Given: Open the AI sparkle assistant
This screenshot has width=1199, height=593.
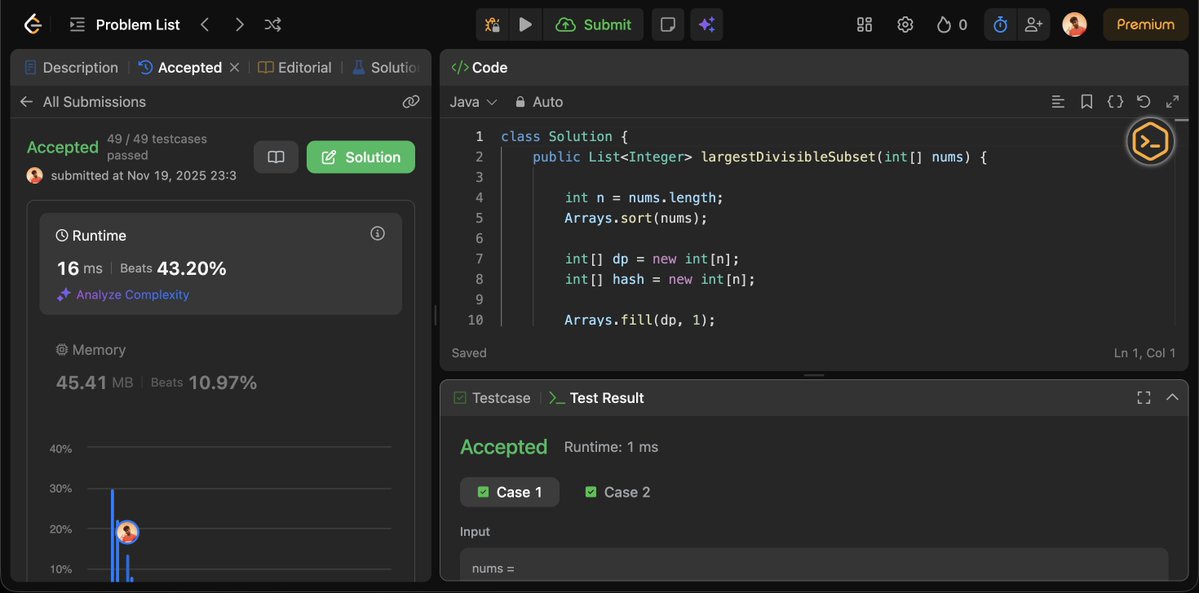Looking at the screenshot, I should point(707,24).
